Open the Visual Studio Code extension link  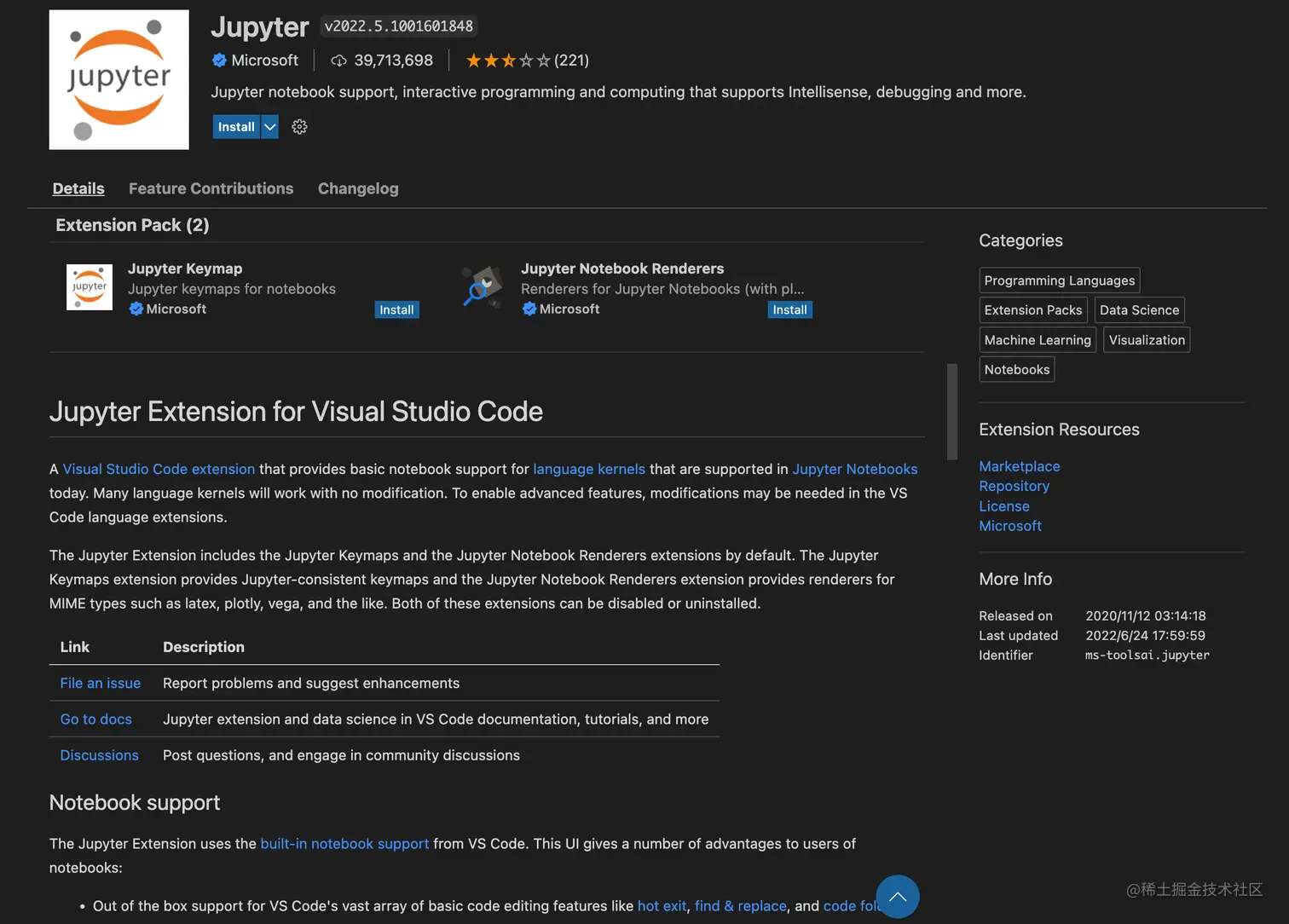click(x=159, y=469)
